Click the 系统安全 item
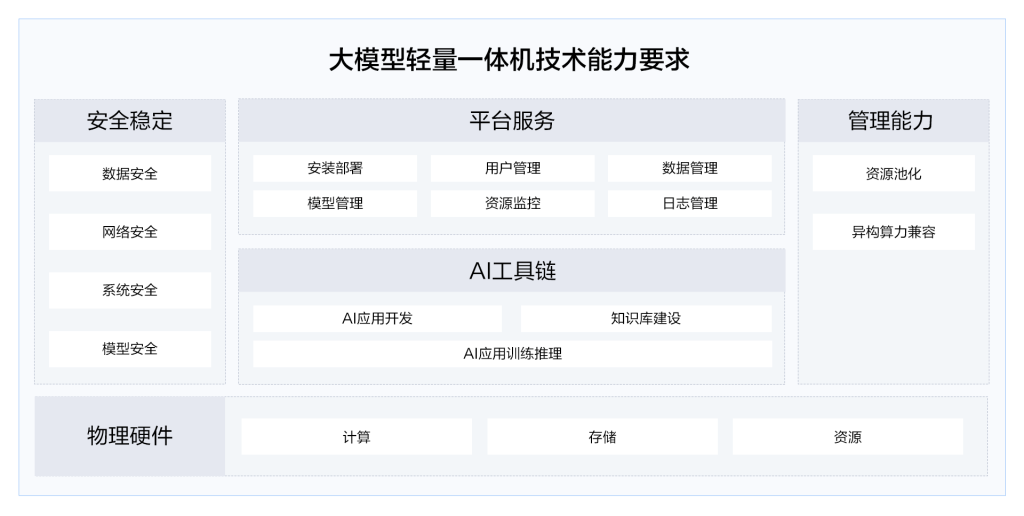The image size is (1024, 516). point(130,290)
